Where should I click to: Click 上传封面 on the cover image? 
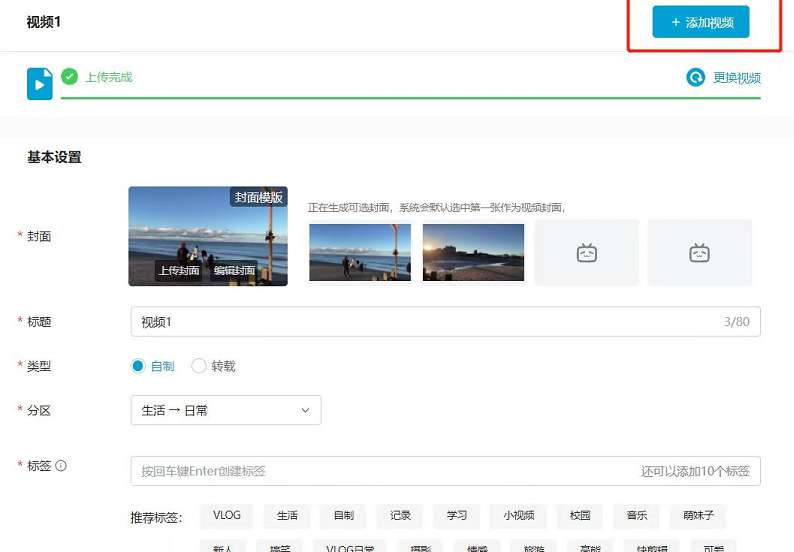click(178, 270)
